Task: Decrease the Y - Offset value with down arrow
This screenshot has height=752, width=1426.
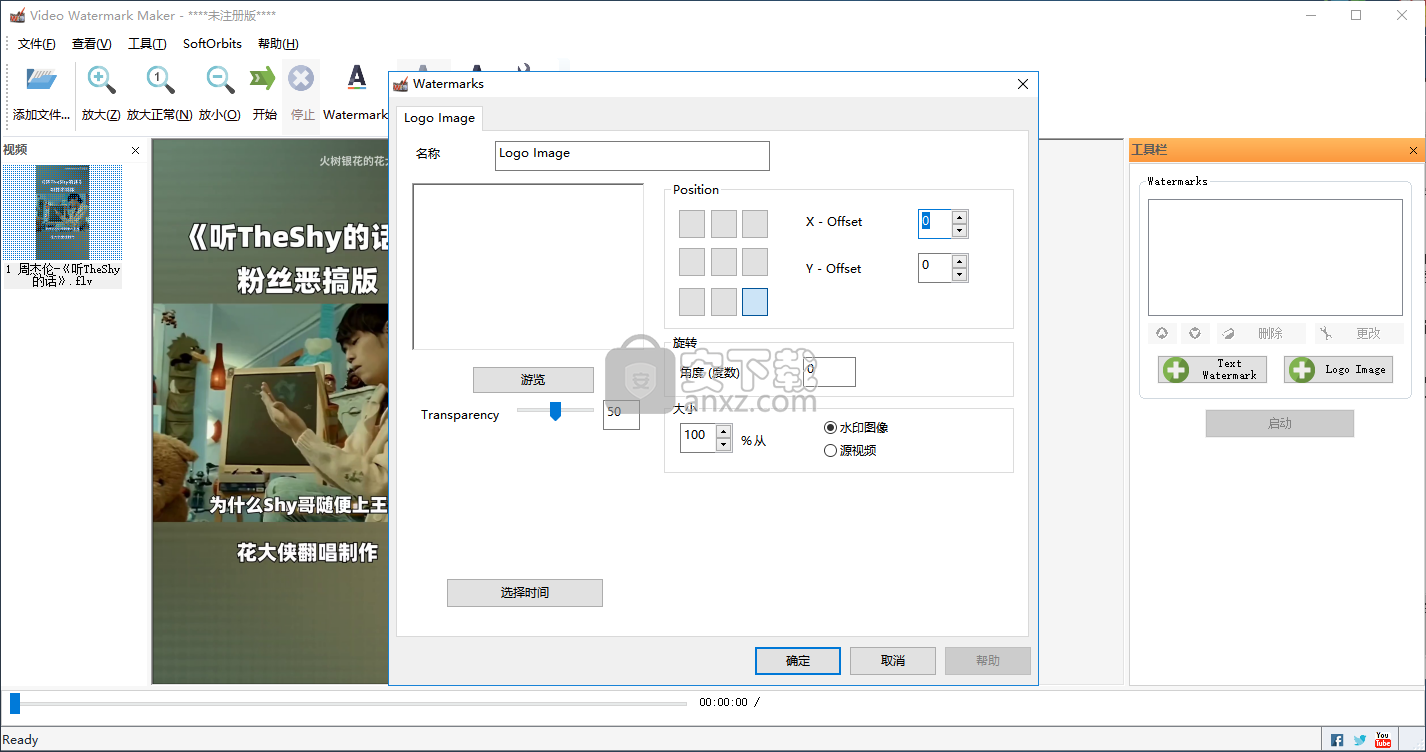Action: tap(960, 275)
